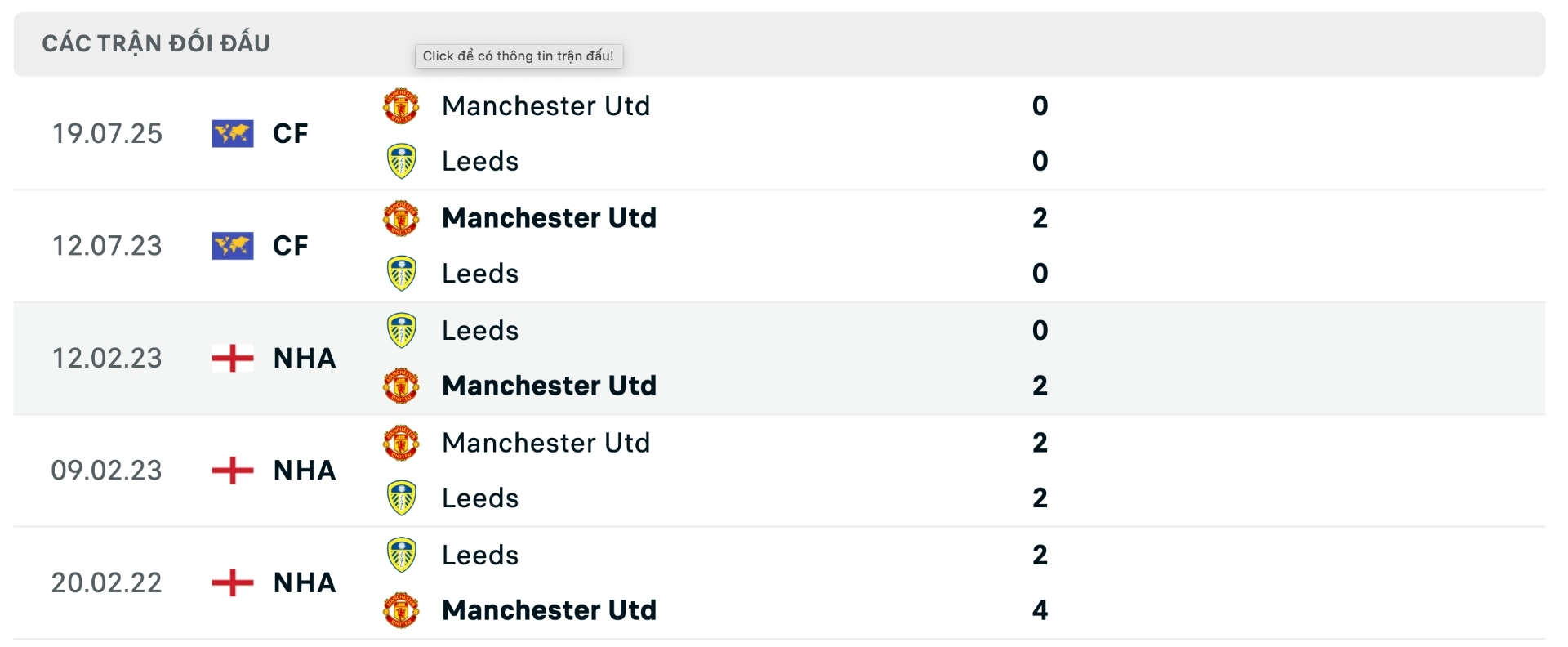Click the Leeds badge in the 19.07.25 match
The height and width of the screenshot is (647, 1568).
coord(402,161)
